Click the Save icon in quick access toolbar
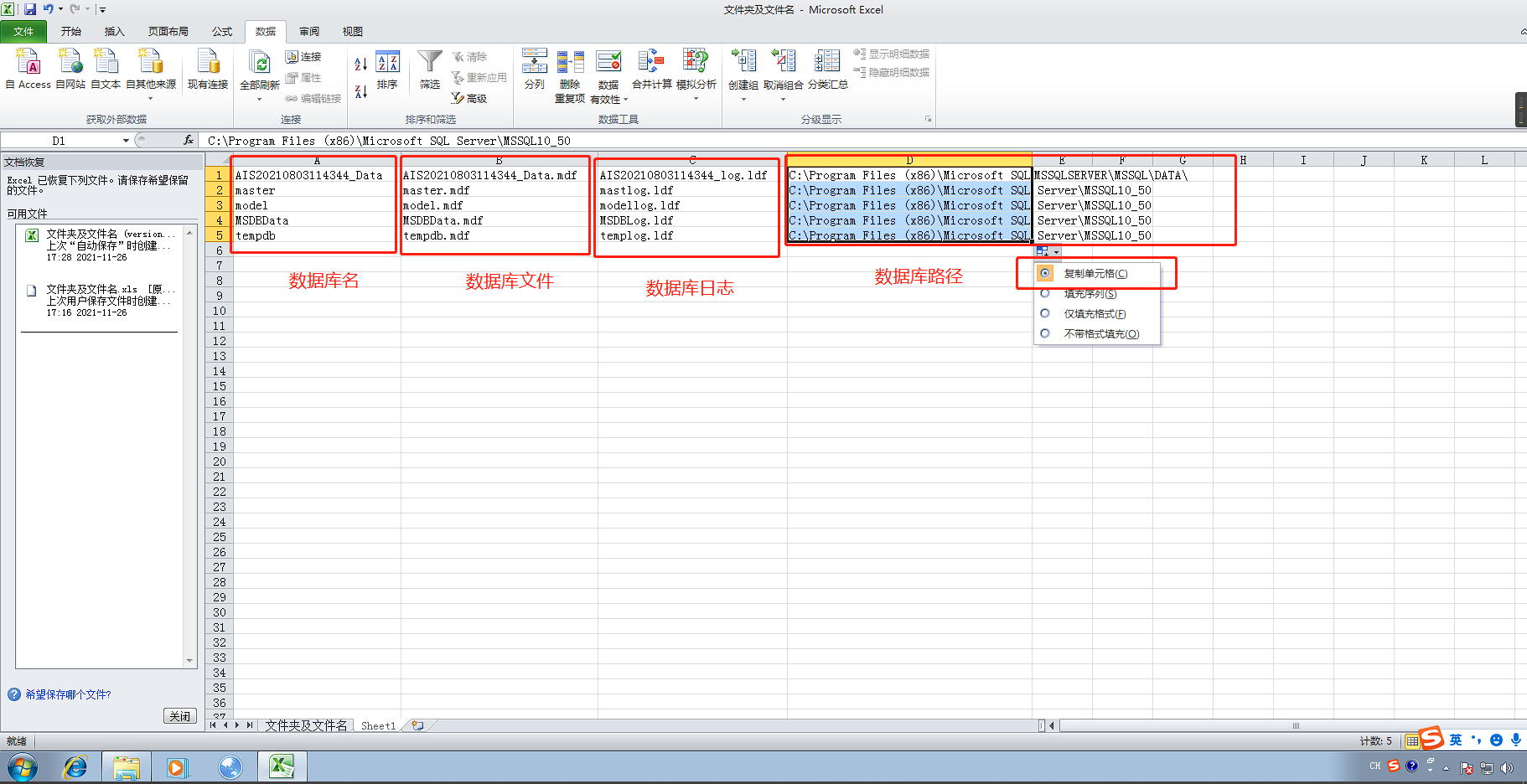1527x784 pixels. (x=30, y=9)
